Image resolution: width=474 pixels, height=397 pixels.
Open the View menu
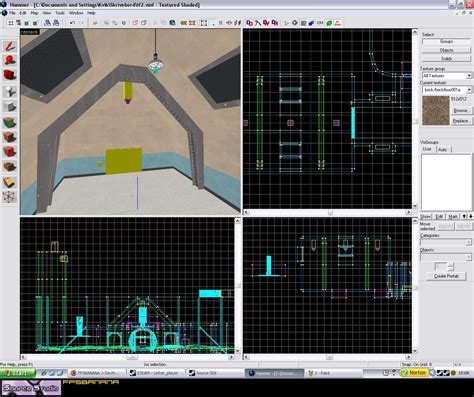47,13
